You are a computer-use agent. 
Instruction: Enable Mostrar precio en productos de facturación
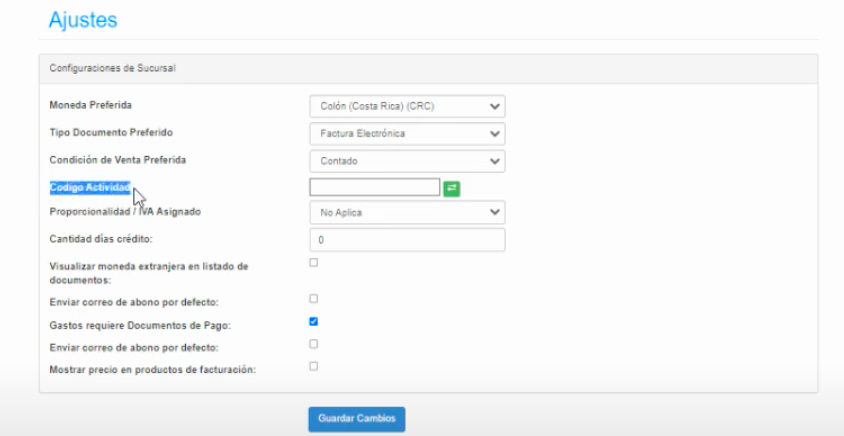tap(313, 366)
